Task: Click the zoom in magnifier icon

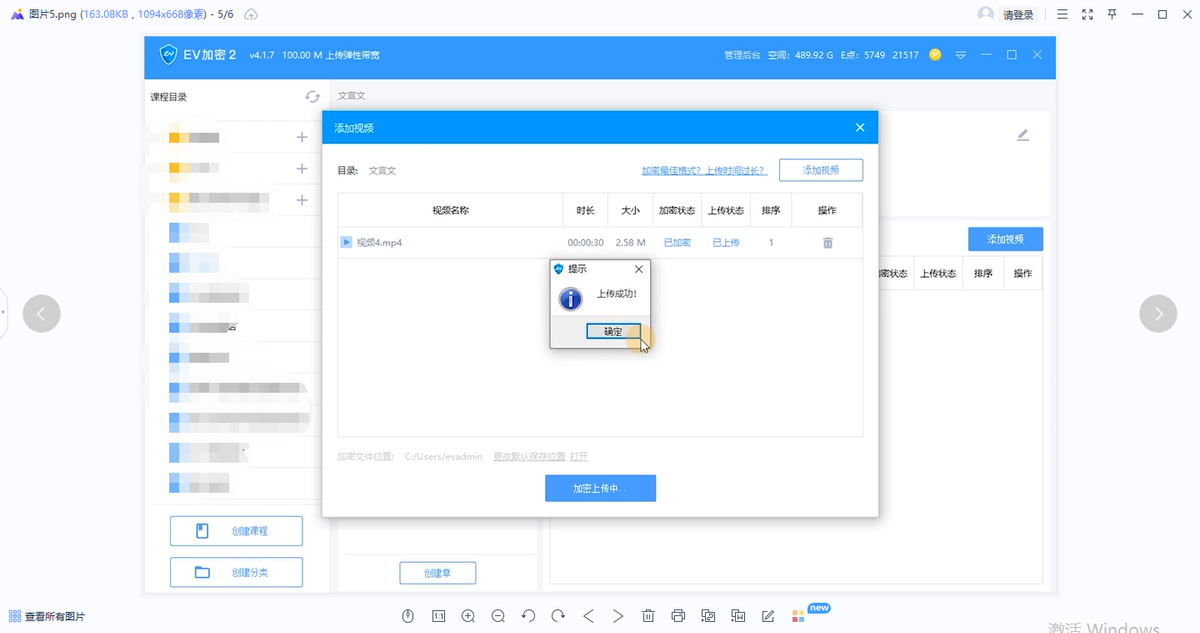Action: [x=468, y=616]
